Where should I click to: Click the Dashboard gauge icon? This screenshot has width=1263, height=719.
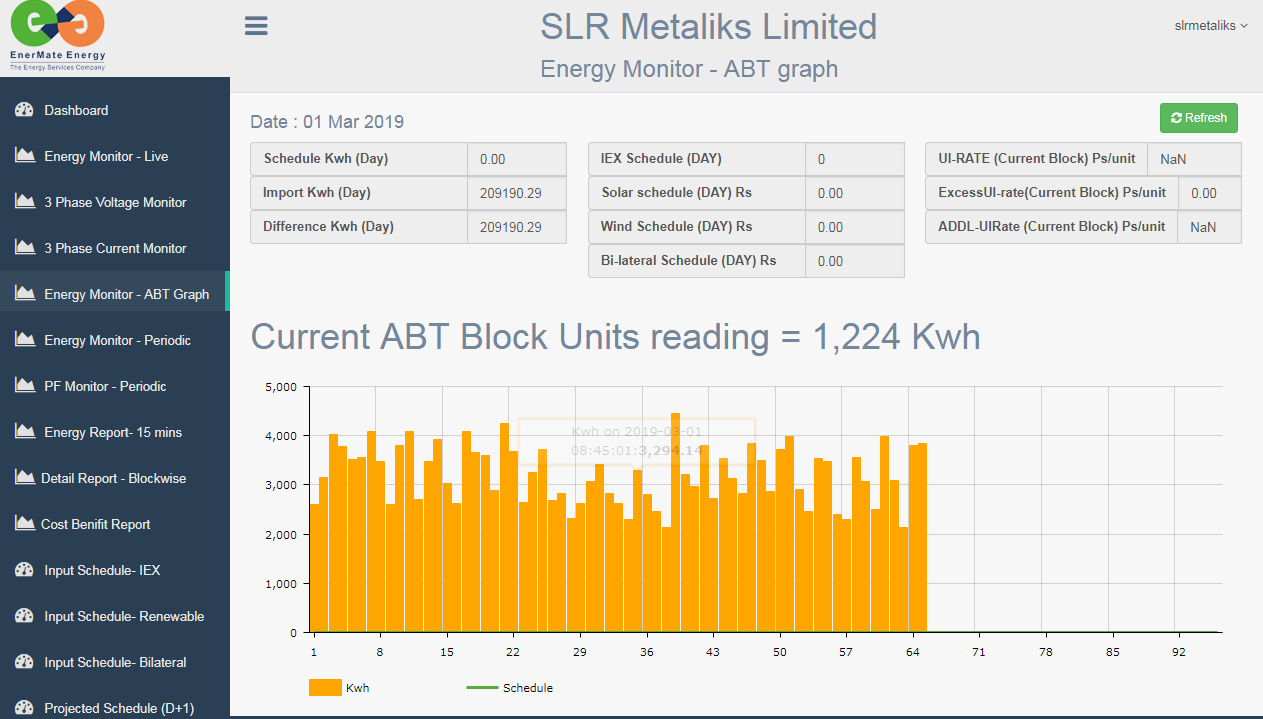[x=25, y=110]
